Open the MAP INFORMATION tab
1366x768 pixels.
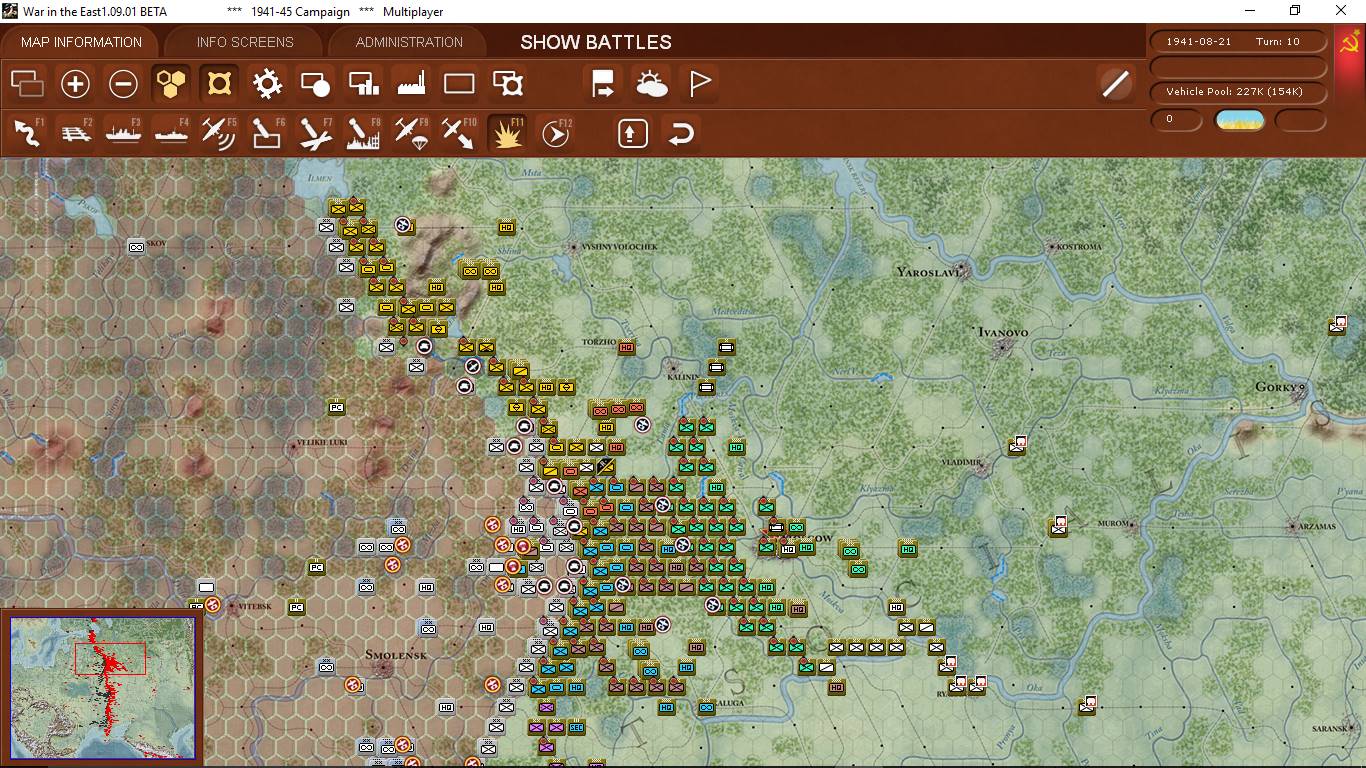[x=81, y=42]
